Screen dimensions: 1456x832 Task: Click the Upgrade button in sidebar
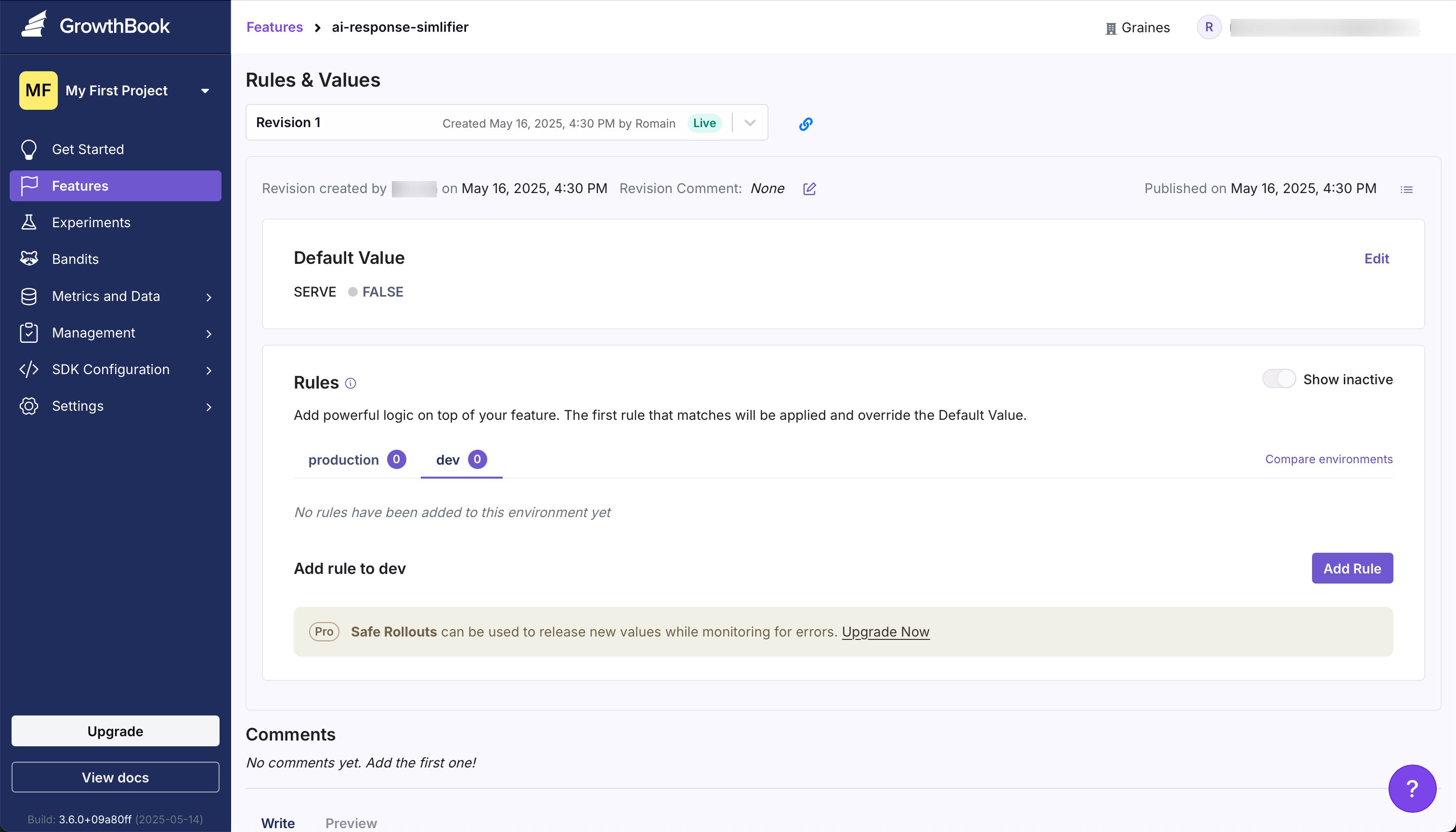click(116, 731)
